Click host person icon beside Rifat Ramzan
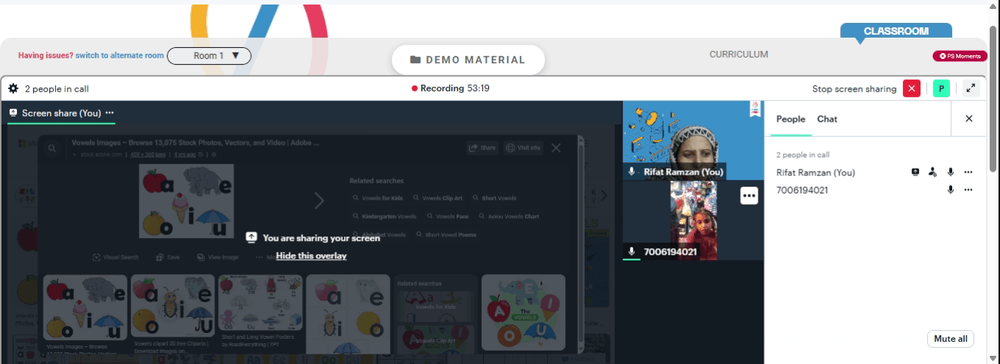This screenshot has height=364, width=1000. [x=932, y=172]
